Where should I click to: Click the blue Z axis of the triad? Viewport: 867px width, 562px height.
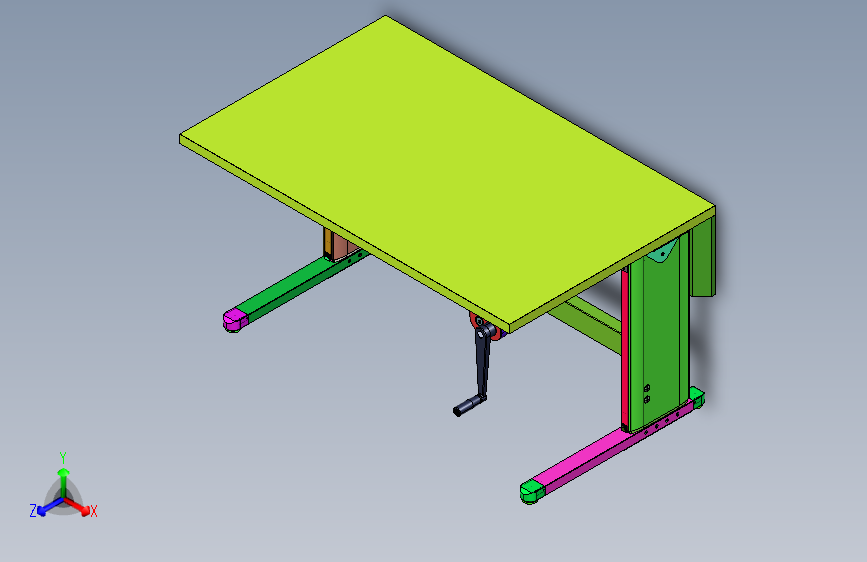(50, 507)
